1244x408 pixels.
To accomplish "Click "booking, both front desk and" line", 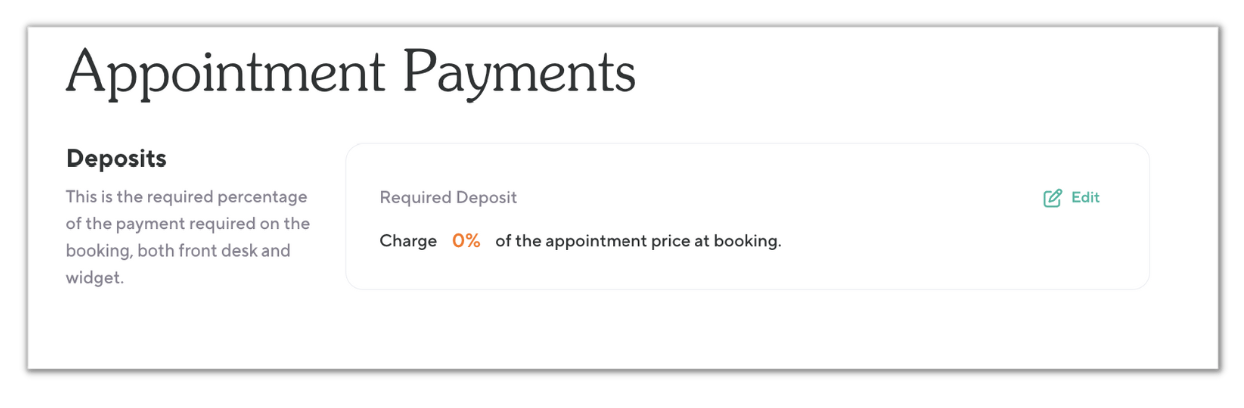I will tap(178, 250).
